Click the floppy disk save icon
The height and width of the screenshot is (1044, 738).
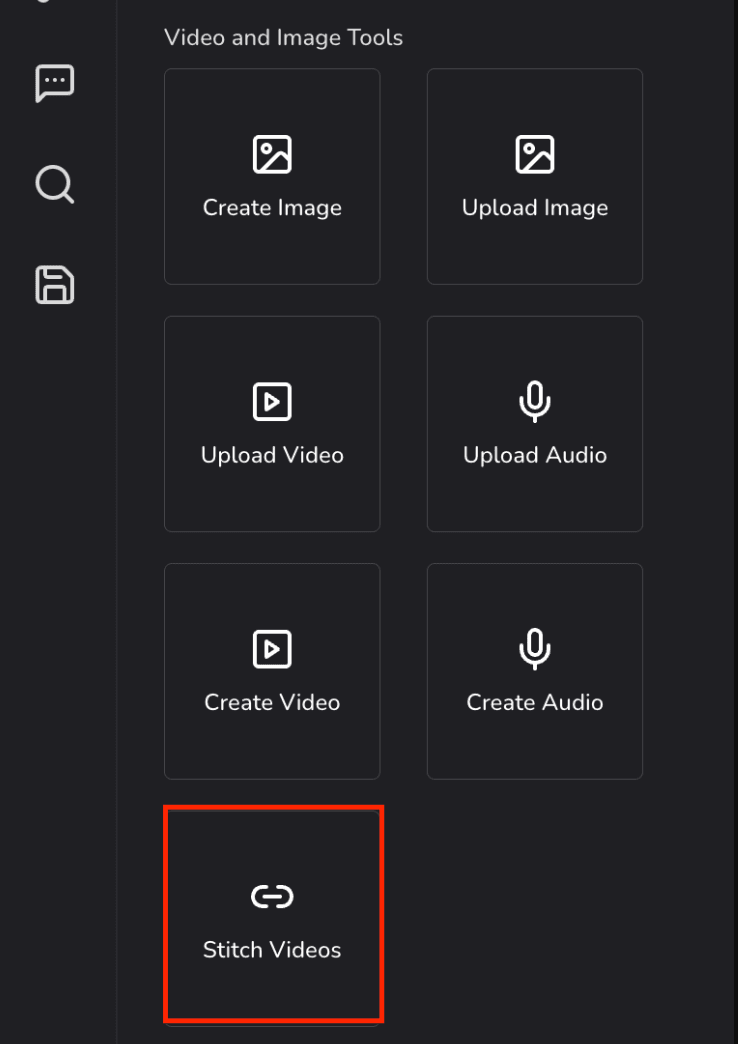click(55, 285)
